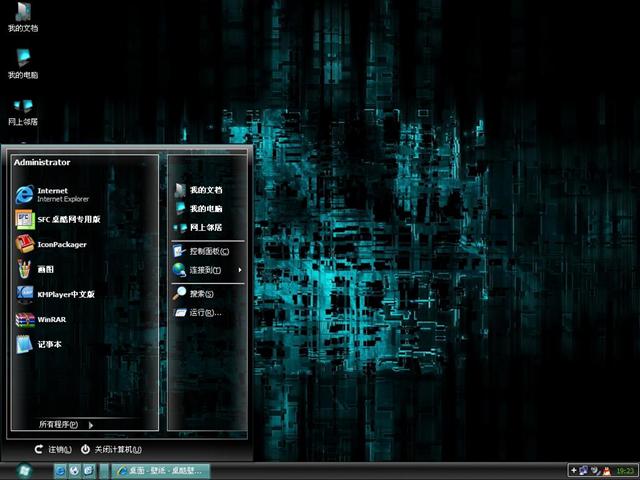This screenshot has height=480, width=640.
Task: Launch WinRAR from the Start menu
Action: pyautogui.click(x=50, y=319)
